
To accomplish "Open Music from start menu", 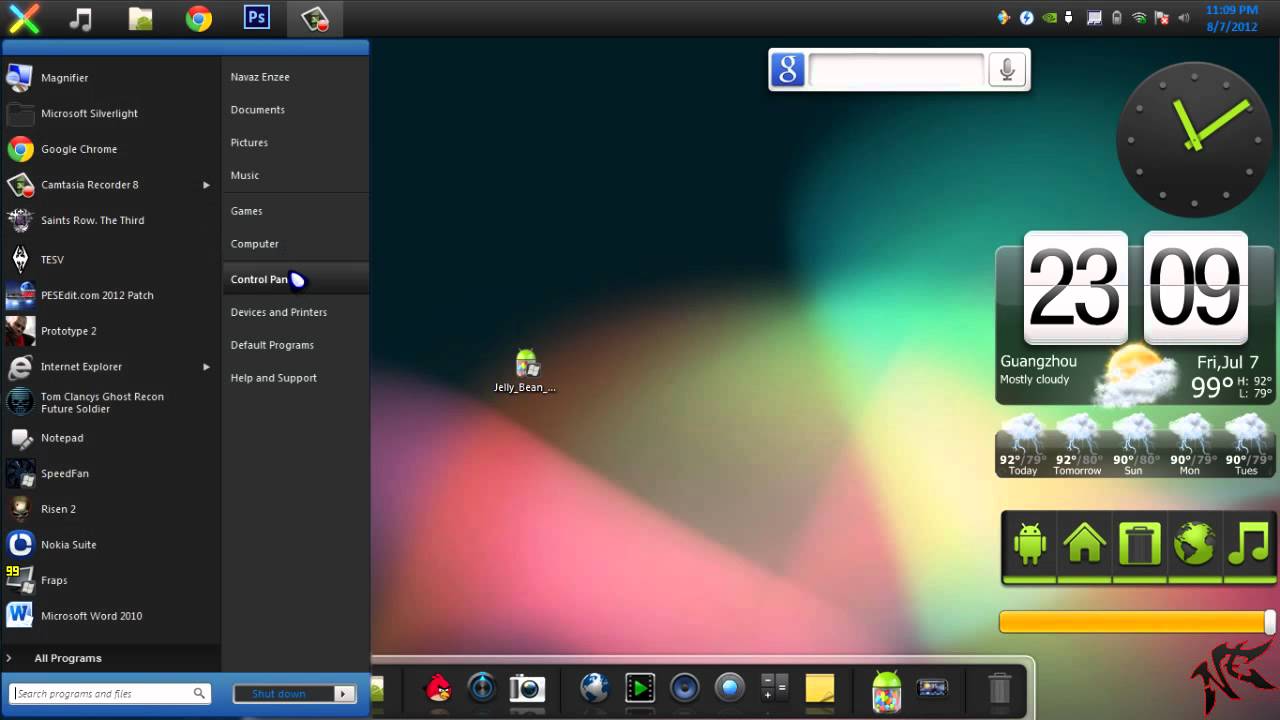I will point(244,176).
